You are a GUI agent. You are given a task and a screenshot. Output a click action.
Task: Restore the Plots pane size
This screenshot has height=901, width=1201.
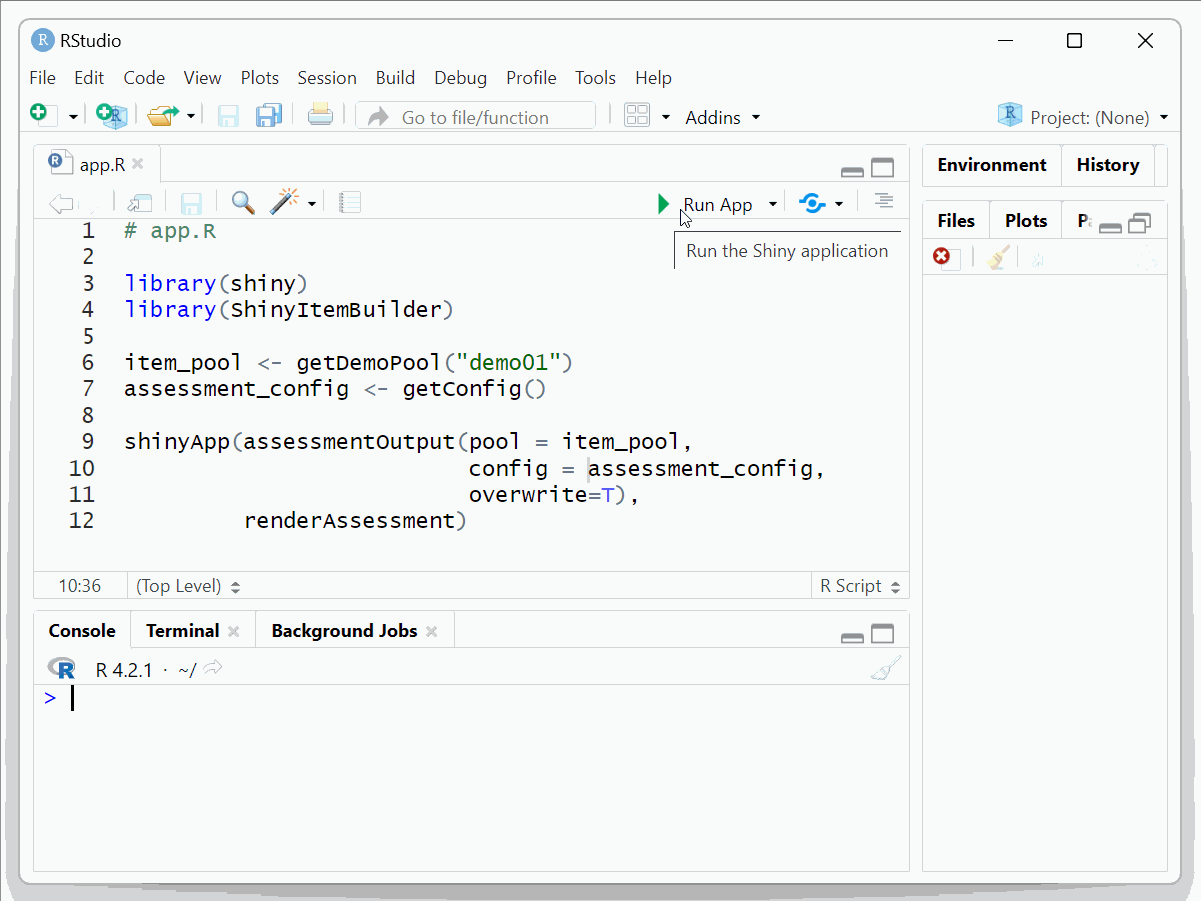point(1140,224)
